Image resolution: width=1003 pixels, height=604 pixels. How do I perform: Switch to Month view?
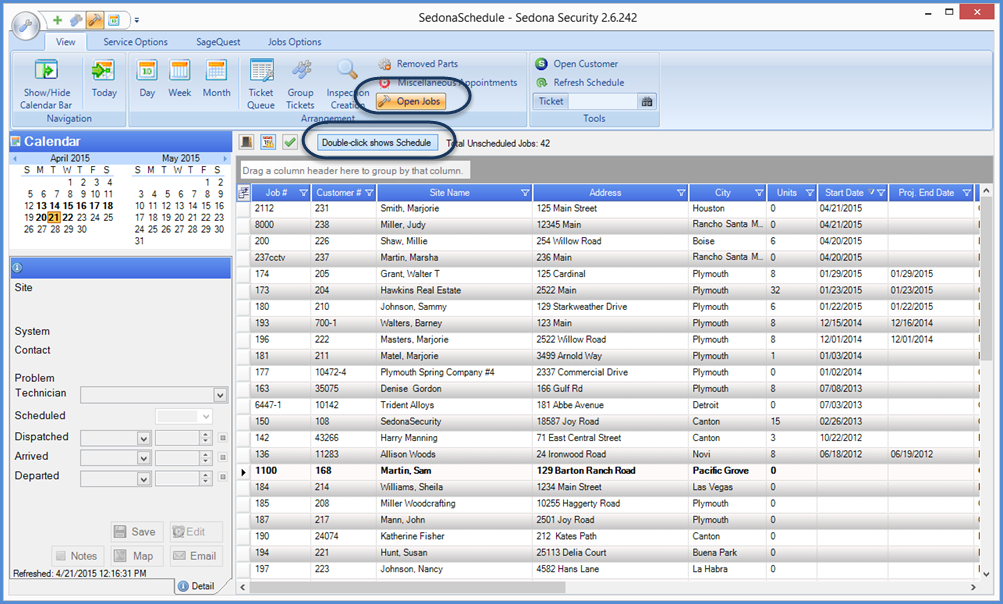[x=216, y=79]
